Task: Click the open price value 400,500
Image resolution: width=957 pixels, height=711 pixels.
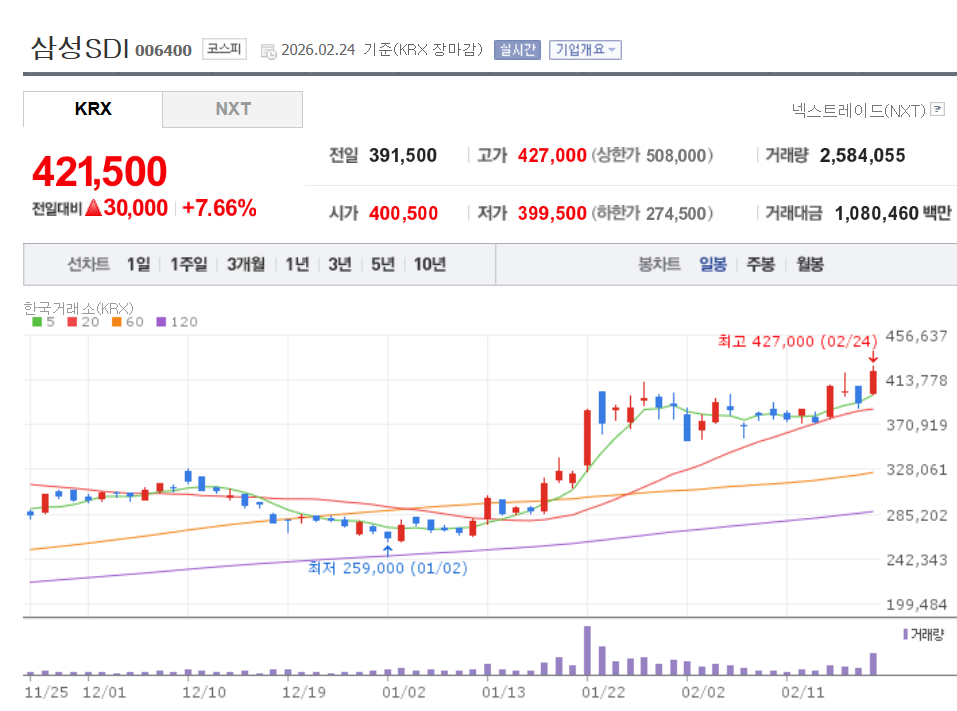Action: (x=403, y=214)
